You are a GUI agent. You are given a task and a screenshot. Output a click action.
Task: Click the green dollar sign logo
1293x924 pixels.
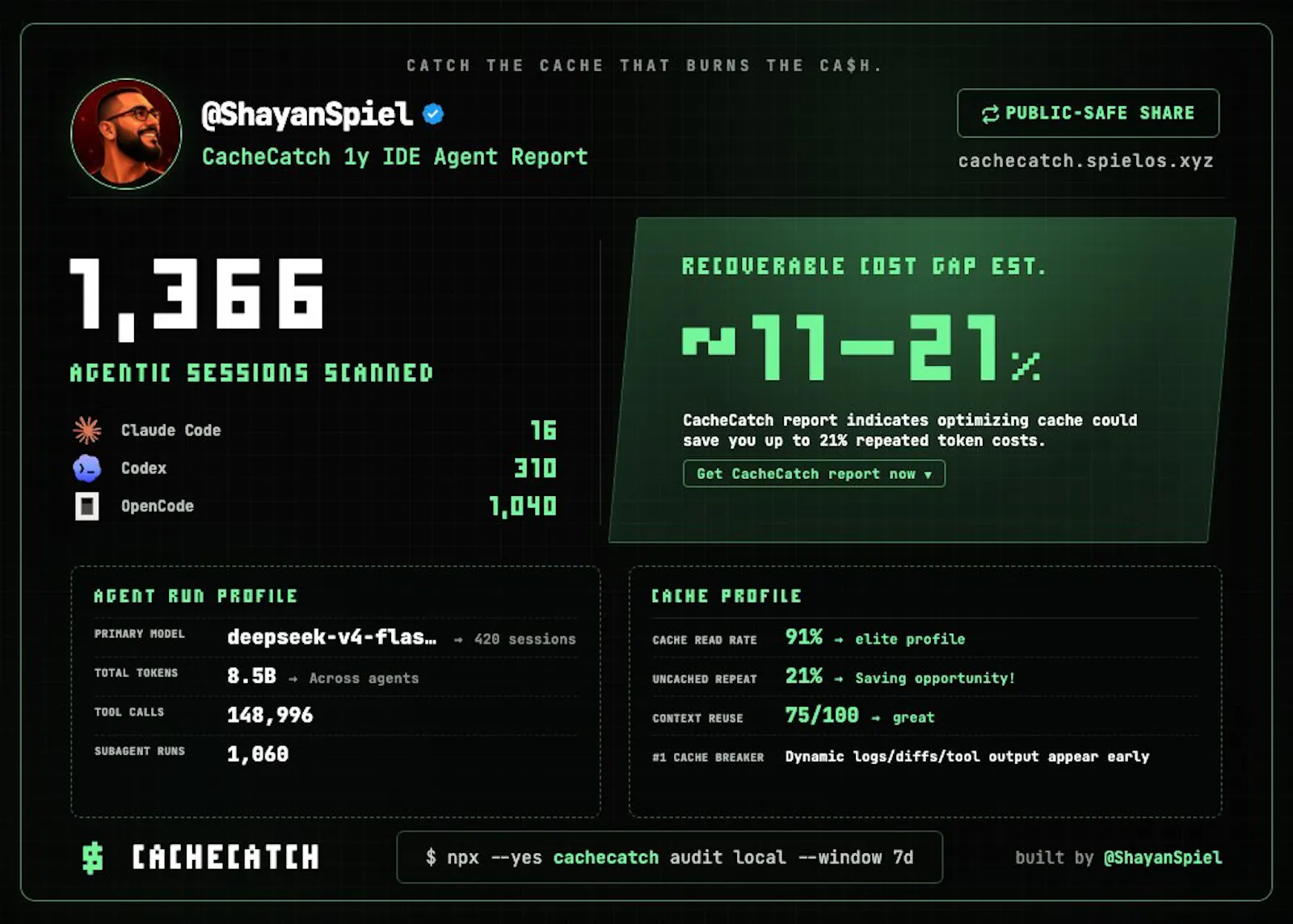[93, 858]
